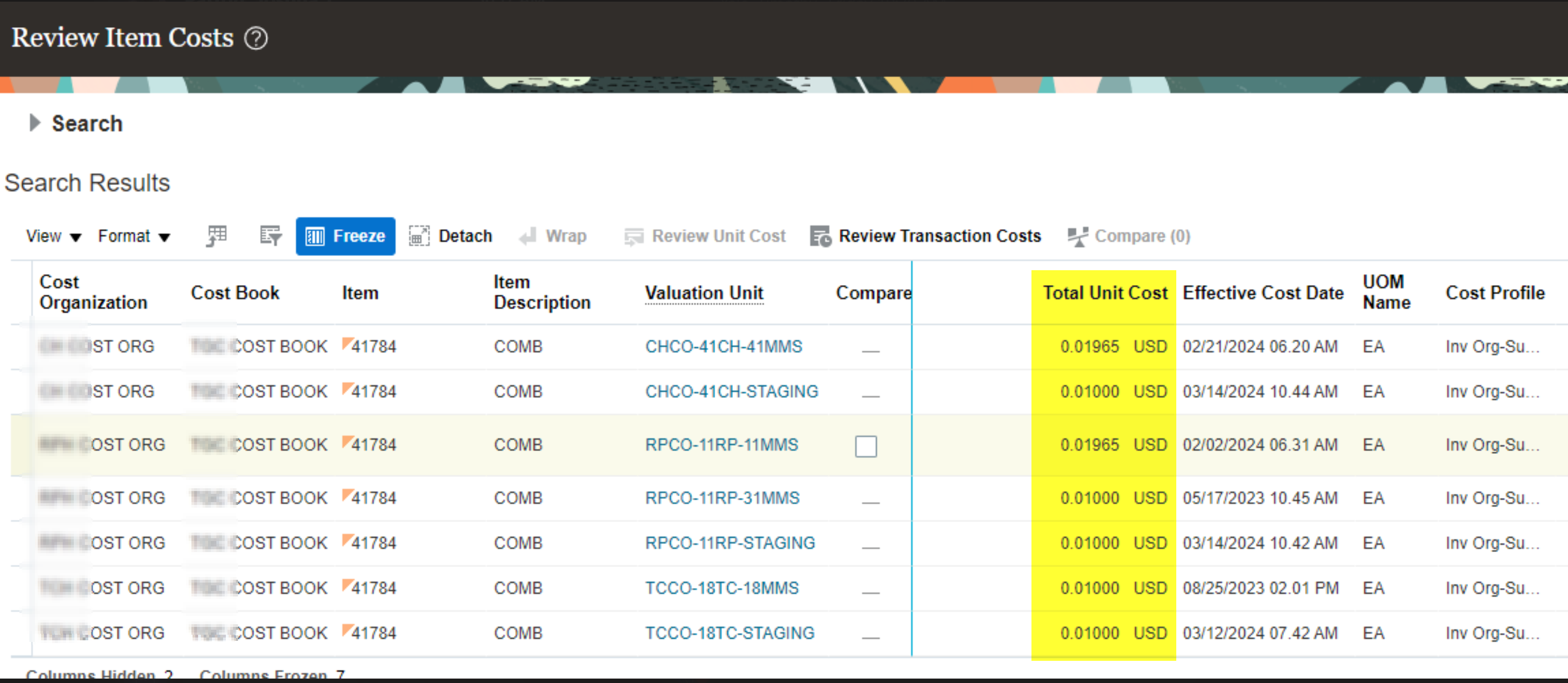The width and height of the screenshot is (1568, 683).
Task: Open valuation unit RPCO-11RP-31MMS
Action: point(722,497)
